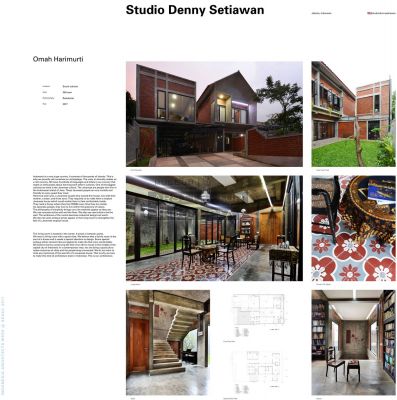Open the red floral tile close-up photo
The width and height of the screenshot is (397, 400).
[353, 228]
